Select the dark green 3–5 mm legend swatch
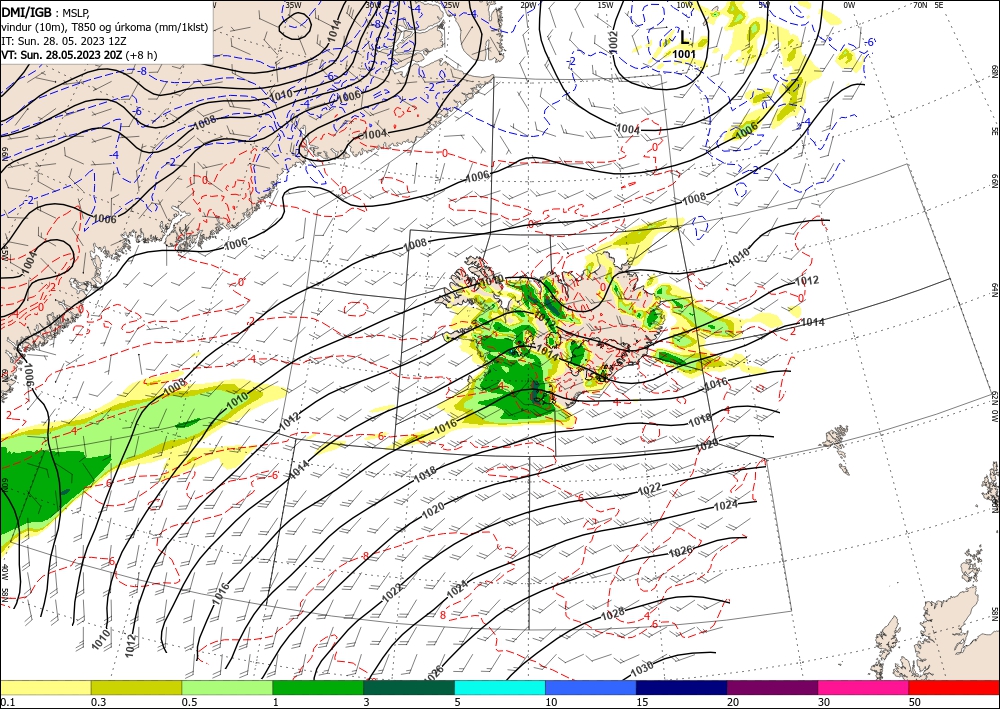1000x709 pixels. (x=409, y=687)
